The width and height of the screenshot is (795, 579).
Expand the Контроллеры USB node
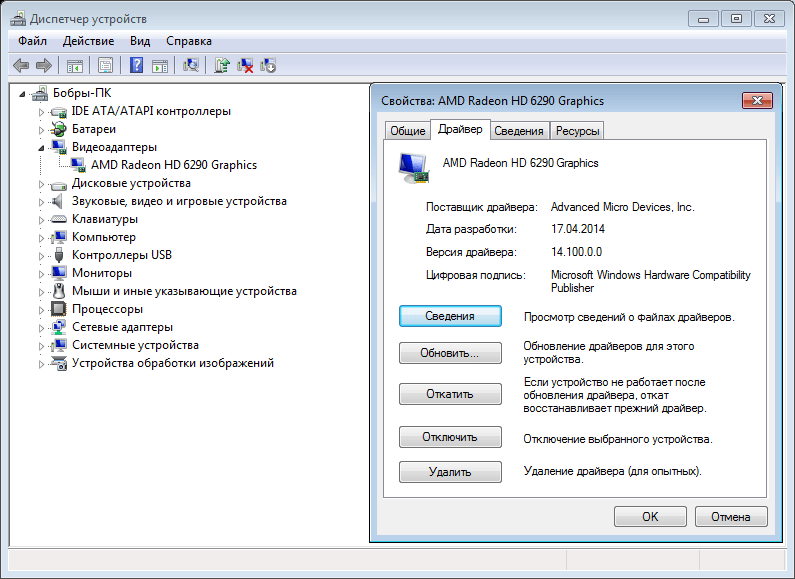(42, 256)
